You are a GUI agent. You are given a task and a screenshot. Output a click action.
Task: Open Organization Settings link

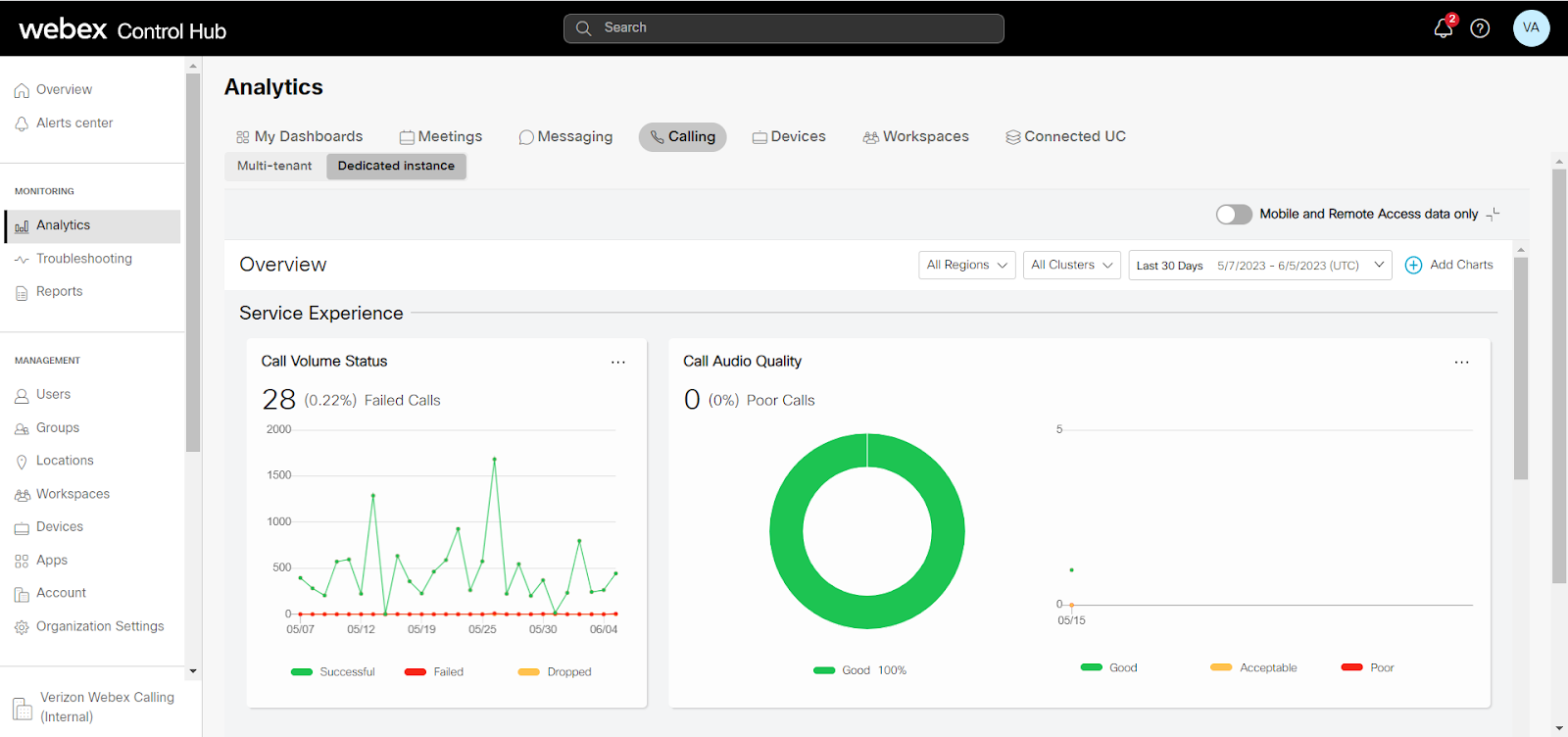click(x=100, y=626)
